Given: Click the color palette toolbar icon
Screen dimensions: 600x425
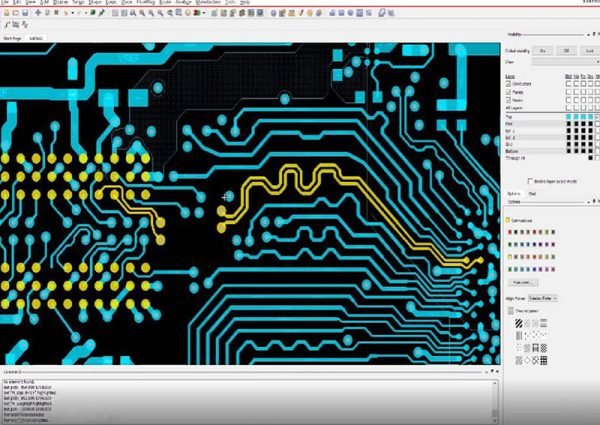Looking at the screenshot, I should click(x=197, y=13).
